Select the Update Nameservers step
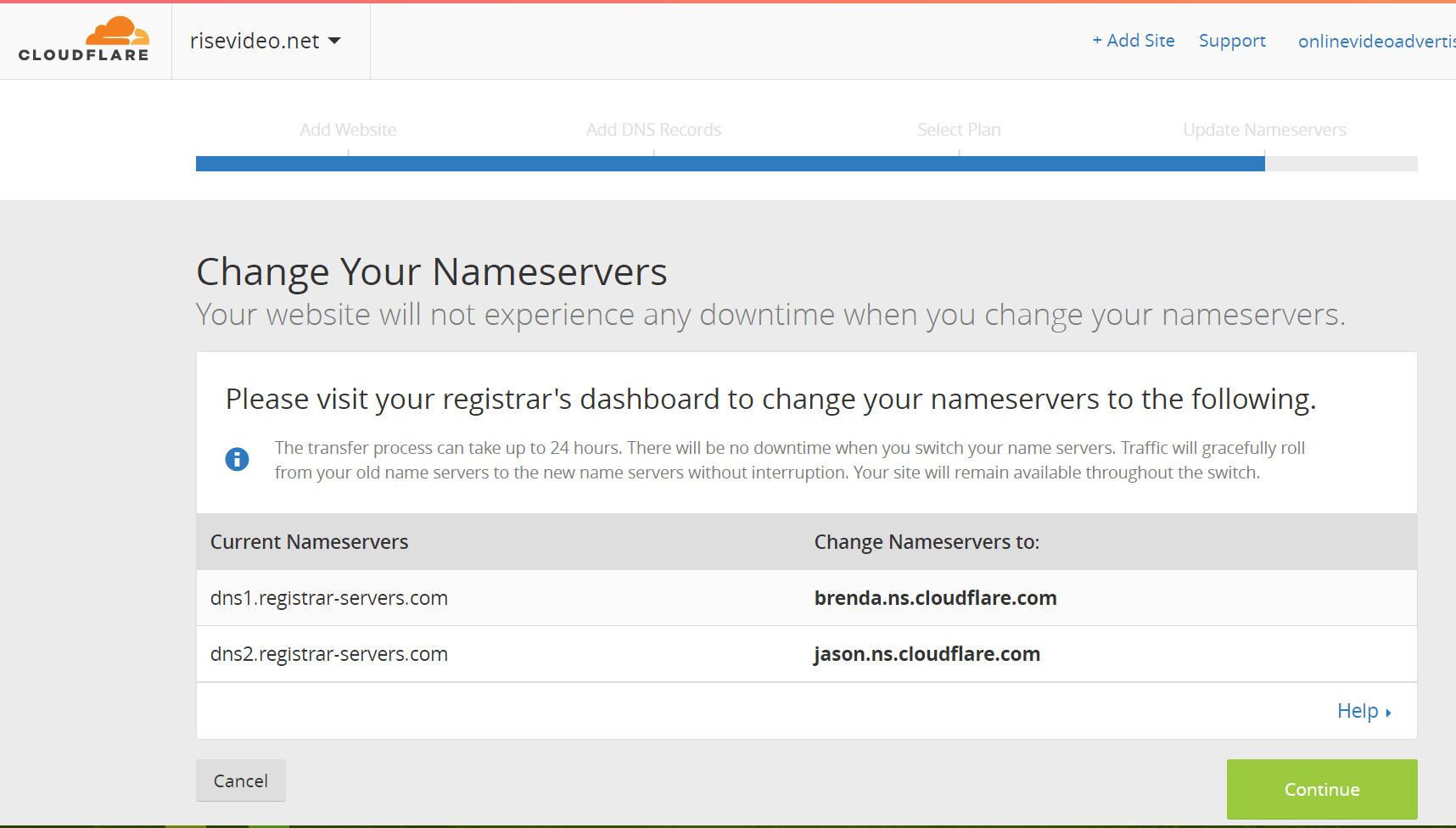This screenshot has height=828, width=1456. pos(1264,130)
